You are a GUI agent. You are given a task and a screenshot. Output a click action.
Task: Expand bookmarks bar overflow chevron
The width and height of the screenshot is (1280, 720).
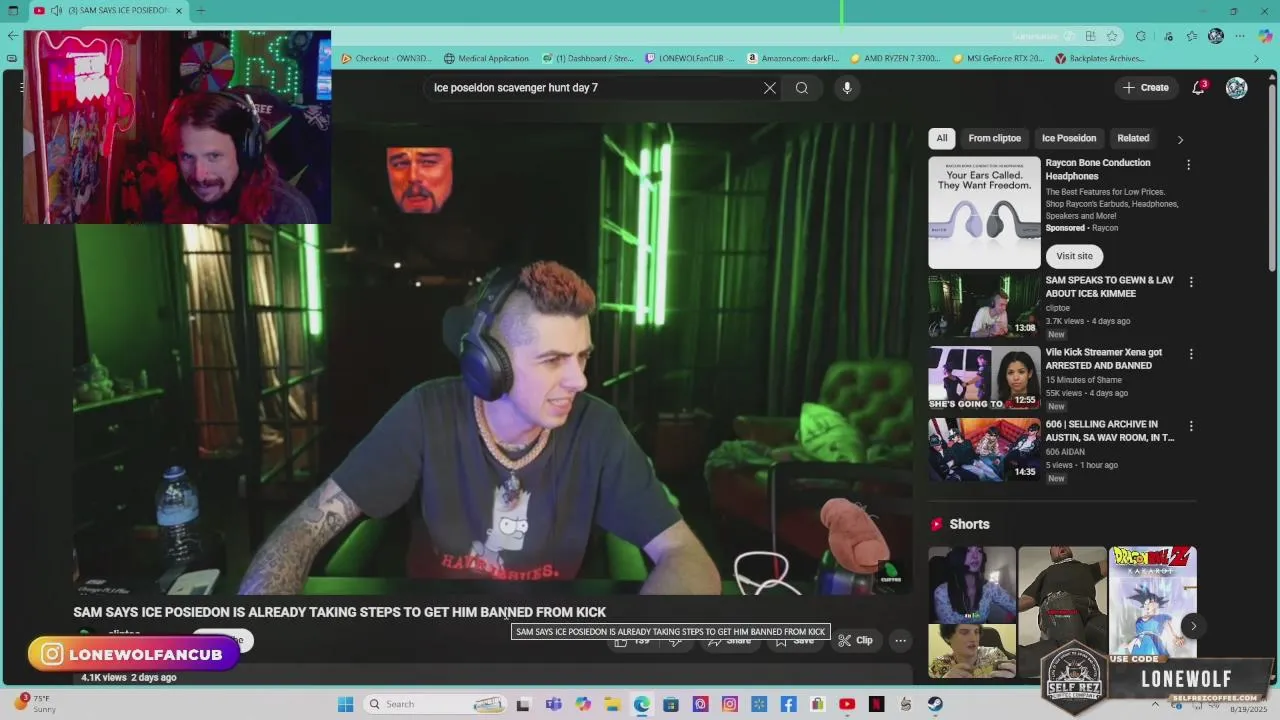click(x=1257, y=59)
